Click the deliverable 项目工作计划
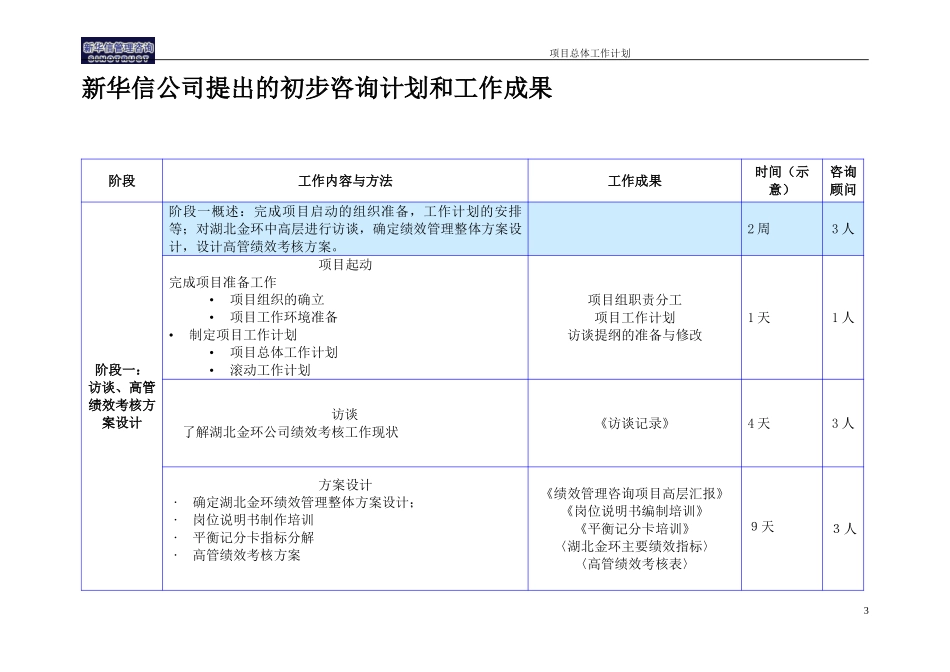Image resolution: width=950 pixels, height=672 pixels. coord(634,318)
